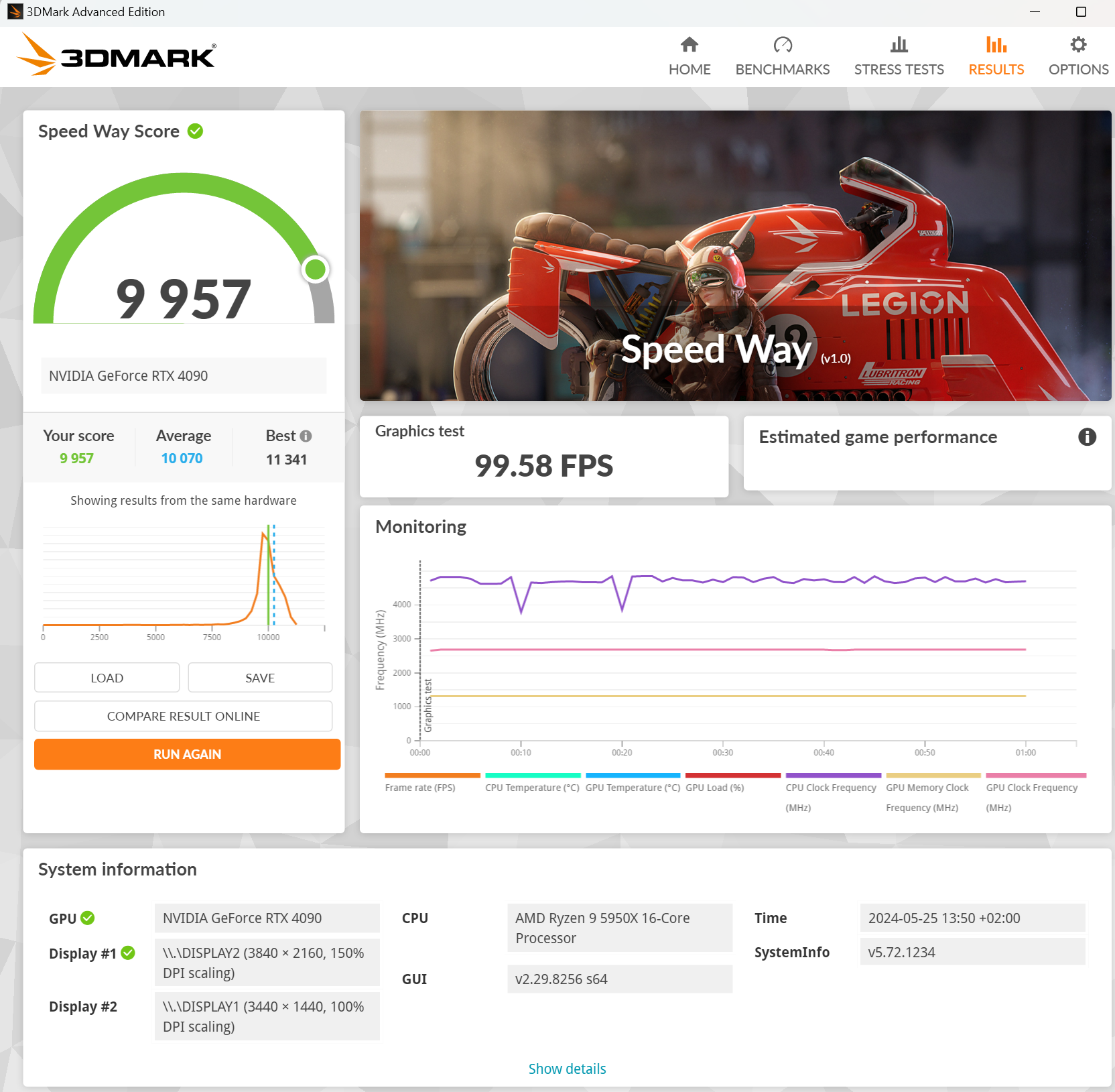
Task: Select the BENCHMARKS menu label
Action: (783, 70)
